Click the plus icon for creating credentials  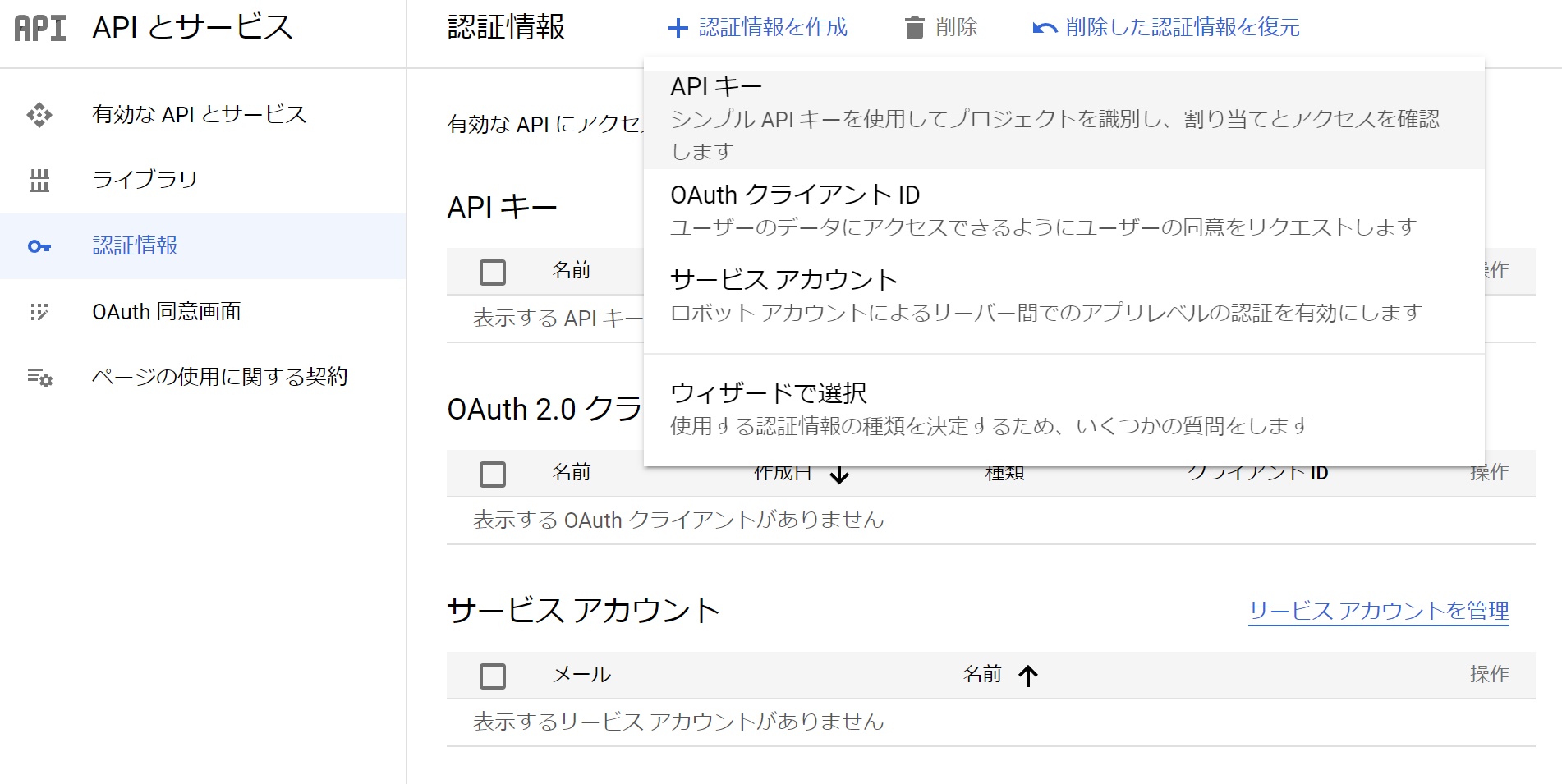point(678,29)
